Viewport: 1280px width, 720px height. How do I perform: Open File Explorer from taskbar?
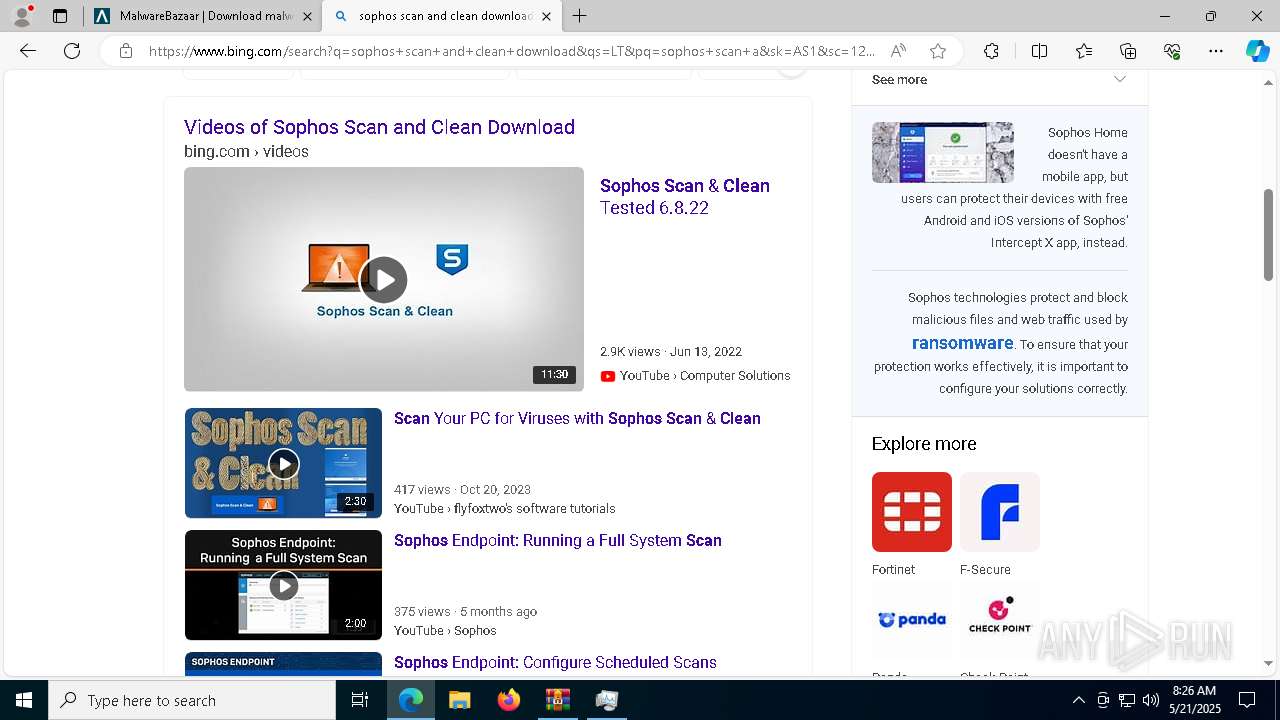coord(459,700)
